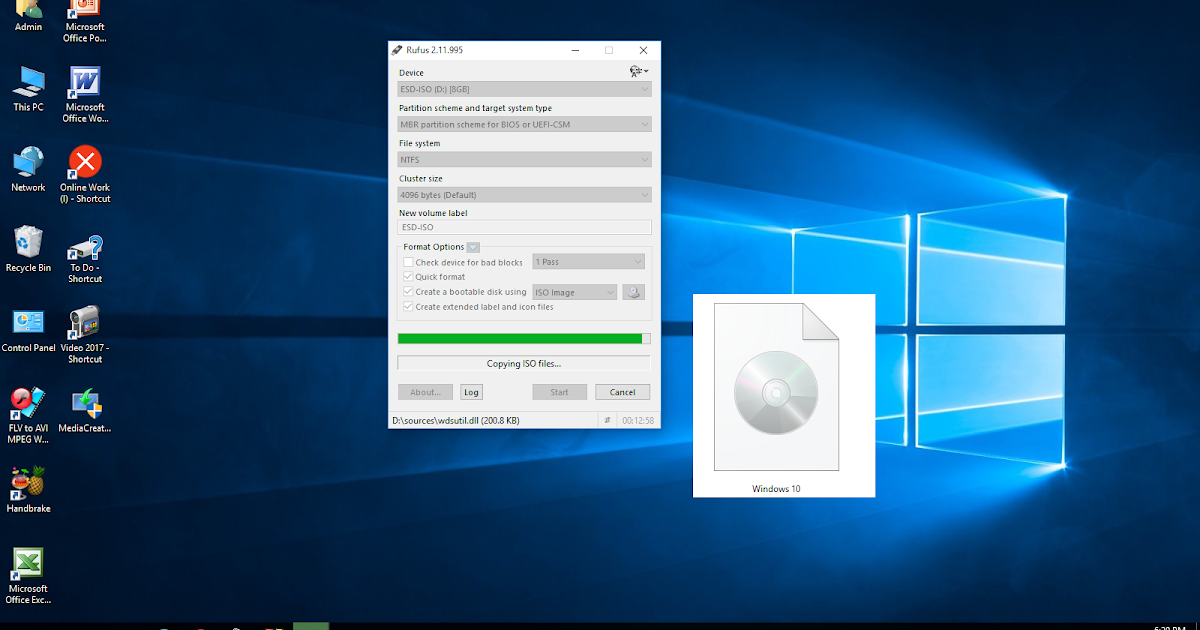1200x630 pixels.
Task: Toggle Create extended label and icon files
Action: coord(408,307)
